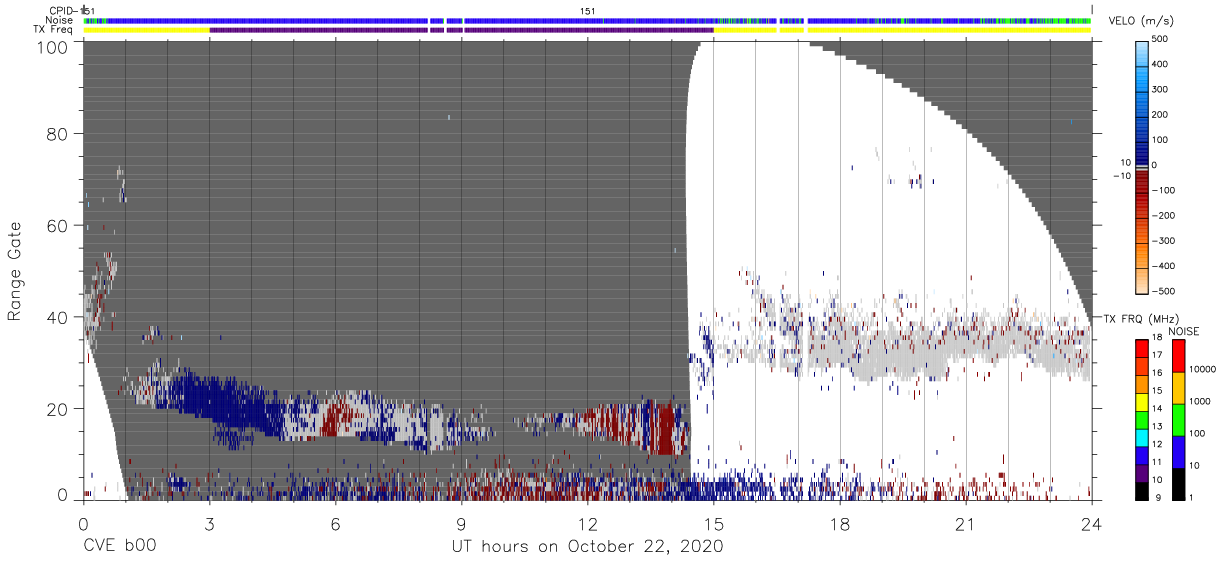The width and height of the screenshot is (1228, 567).
Task: Click the TX Freq row label at top left
Action: coord(54,29)
